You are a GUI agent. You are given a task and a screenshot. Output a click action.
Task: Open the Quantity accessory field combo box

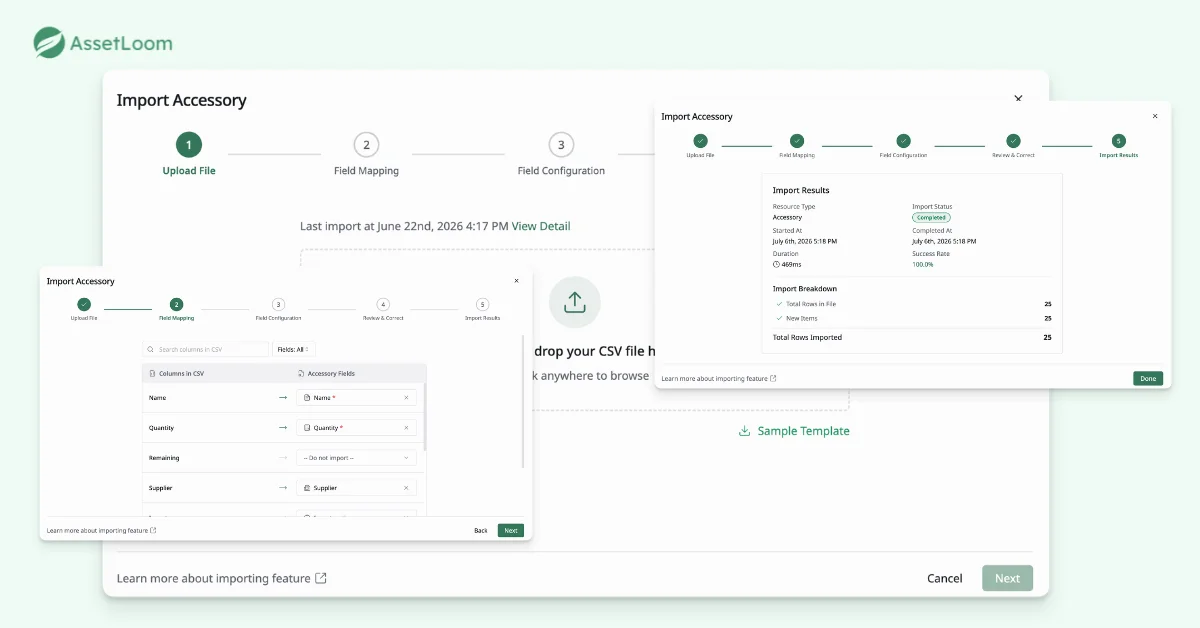click(x=356, y=428)
